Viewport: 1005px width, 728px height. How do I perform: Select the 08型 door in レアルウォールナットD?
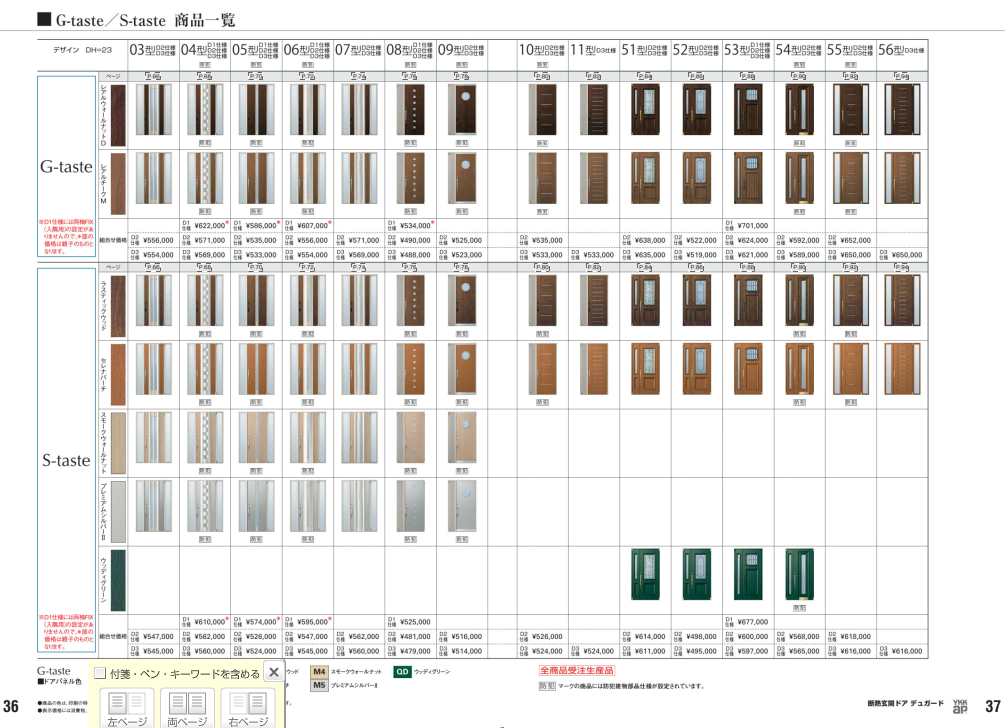click(410, 110)
